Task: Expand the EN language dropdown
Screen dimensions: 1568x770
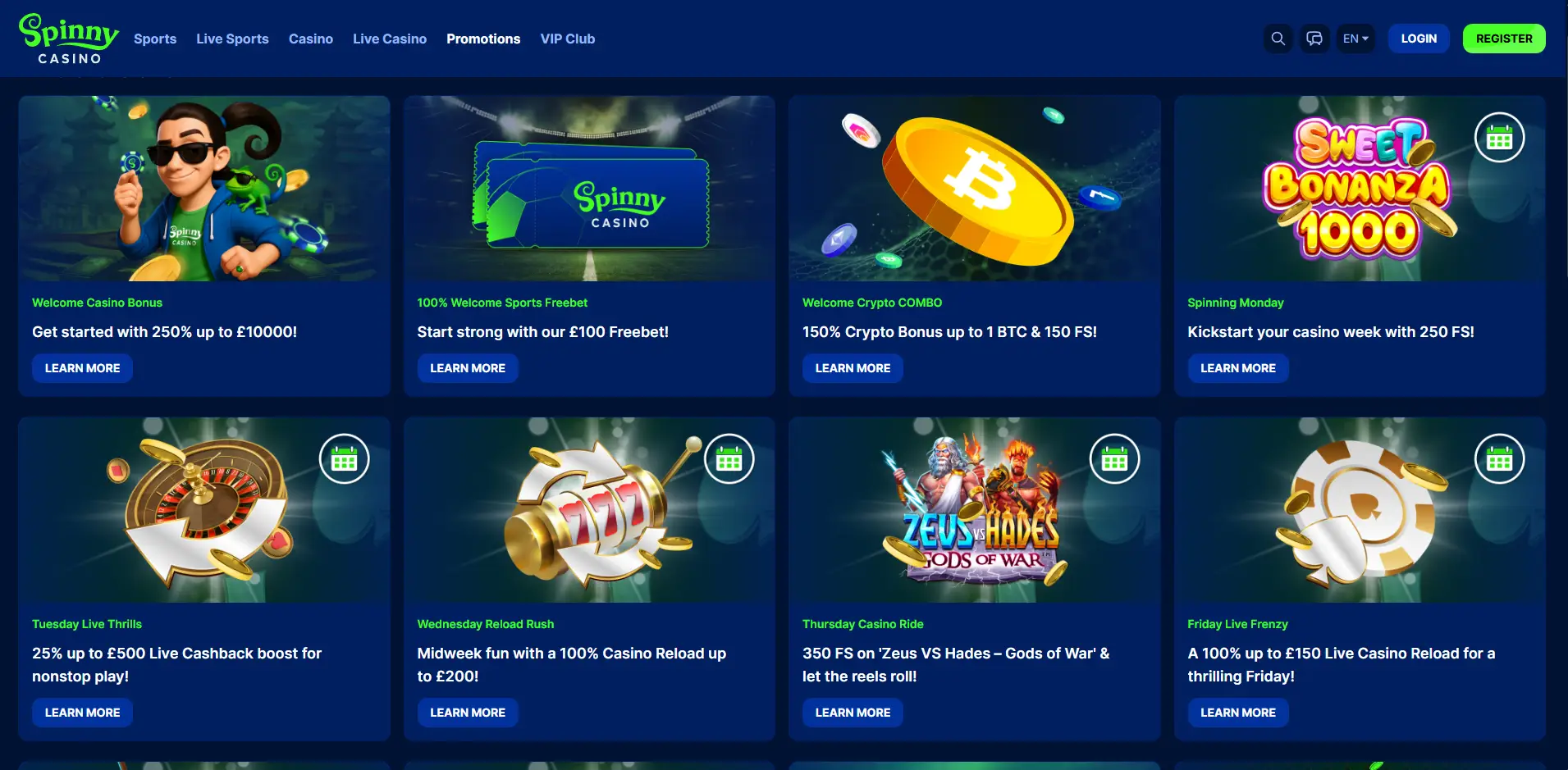Action: coord(1355,39)
